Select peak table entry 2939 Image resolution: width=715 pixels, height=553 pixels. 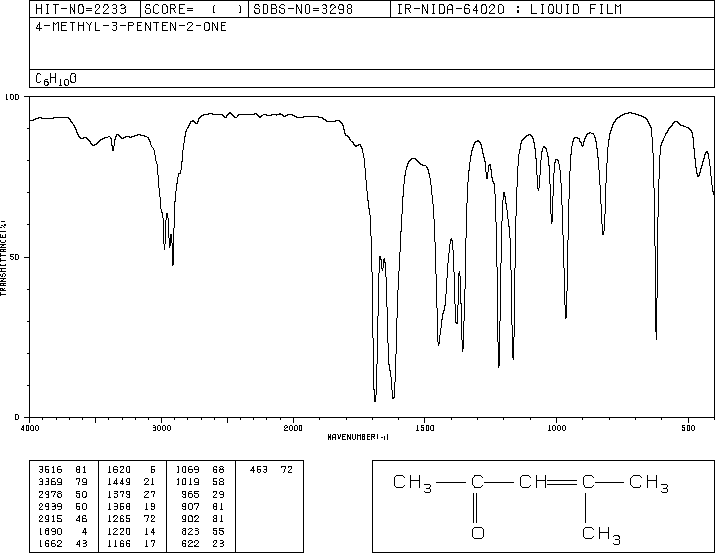[63, 506]
